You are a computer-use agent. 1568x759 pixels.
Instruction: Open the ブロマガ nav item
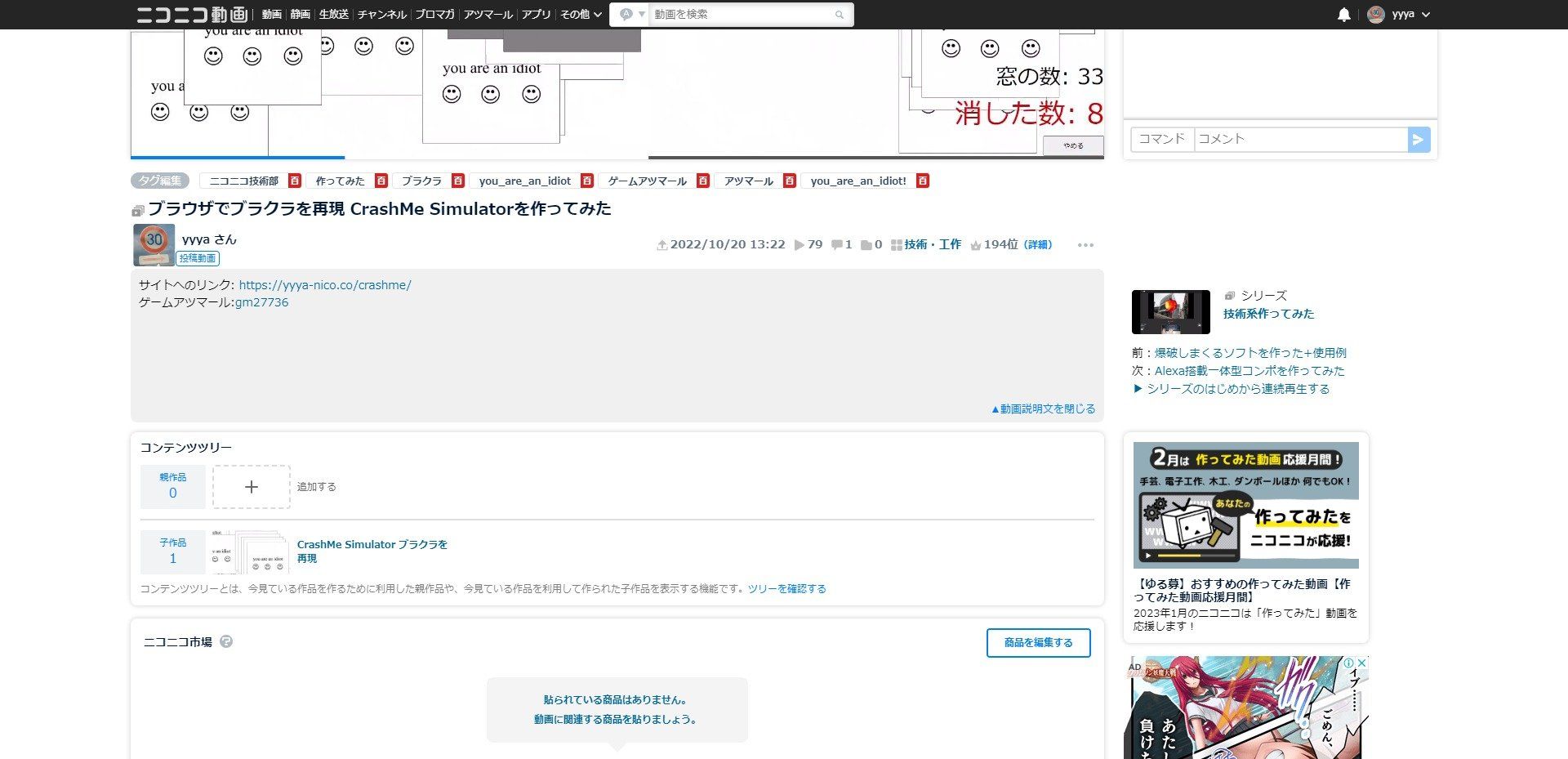click(x=434, y=15)
